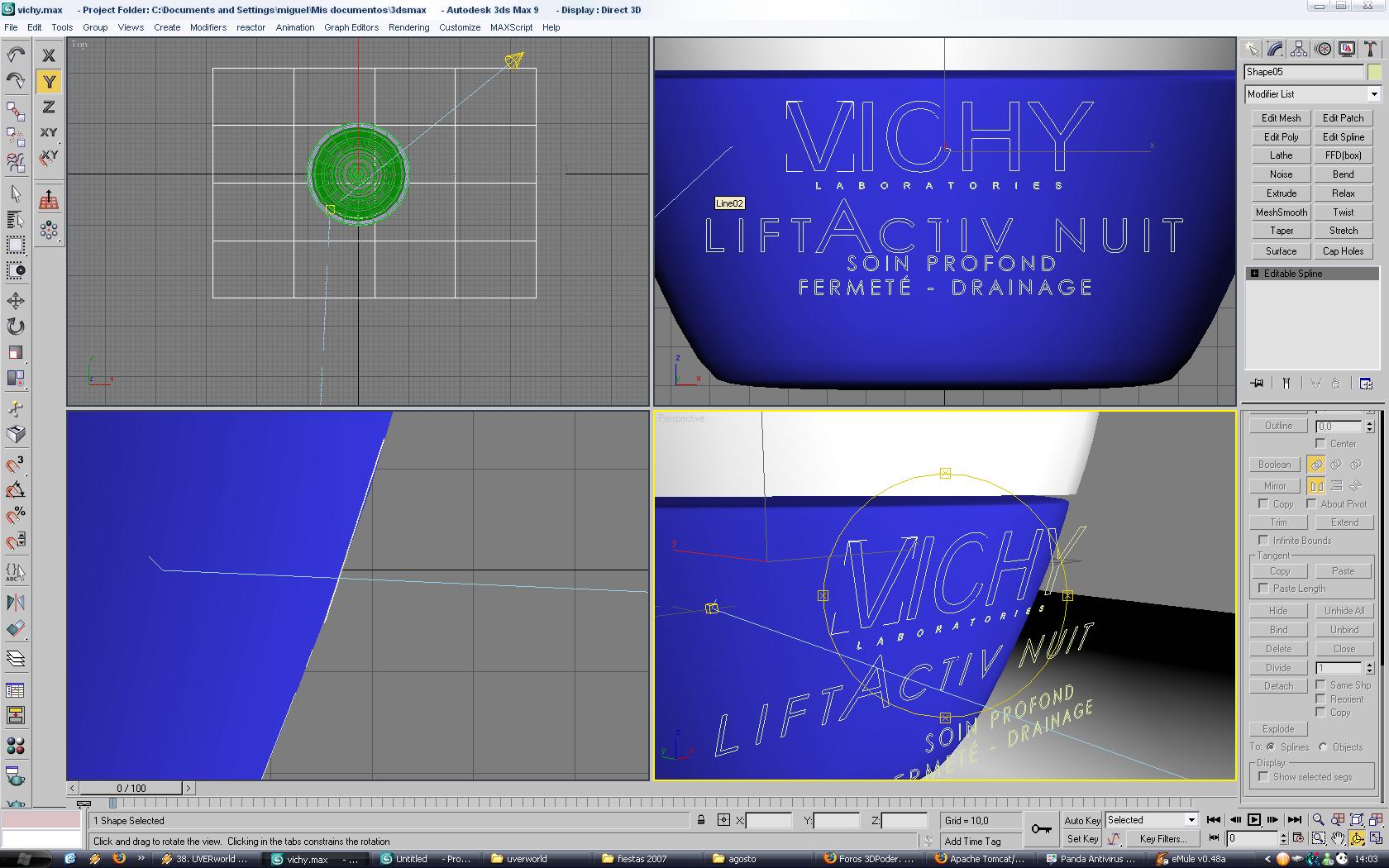Enable the Paste Length checkbox
Image resolution: width=1389 pixels, height=868 pixels.
point(1263,589)
